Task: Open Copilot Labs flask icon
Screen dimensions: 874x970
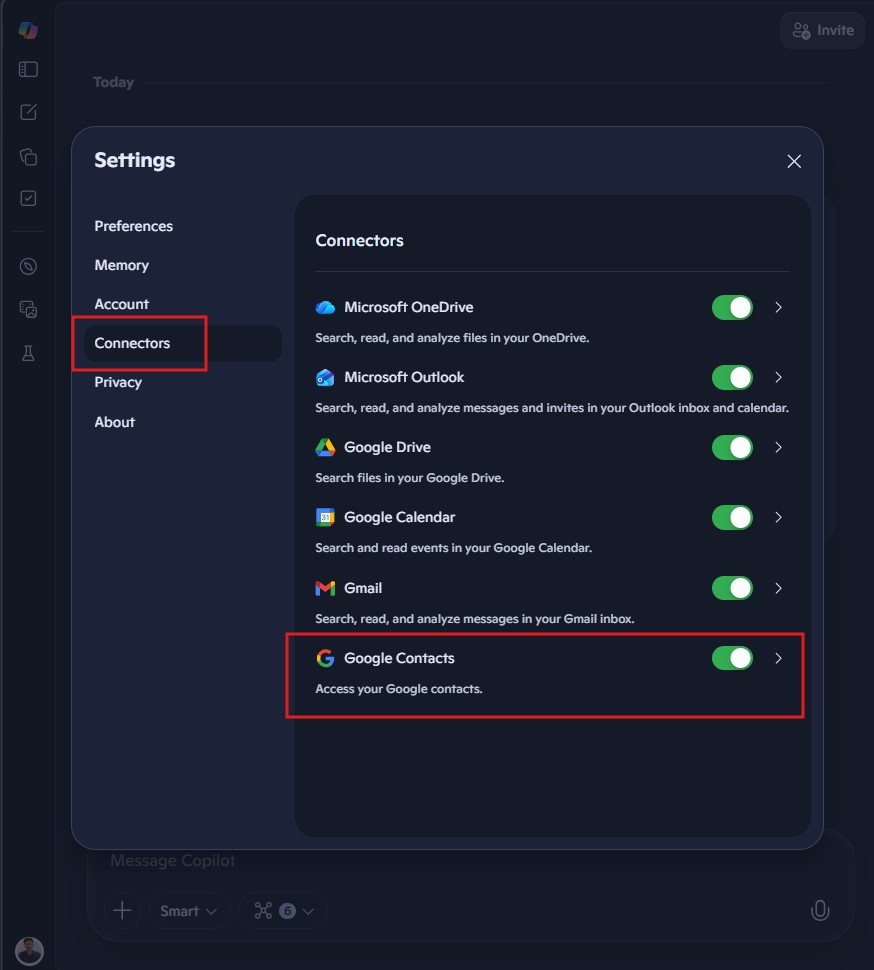Action: pos(28,353)
